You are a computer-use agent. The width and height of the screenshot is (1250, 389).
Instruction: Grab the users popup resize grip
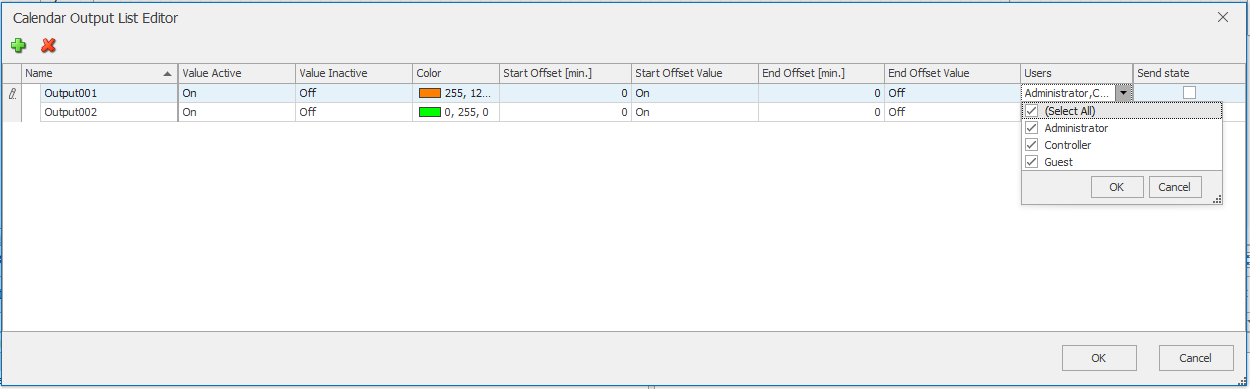[x=1217, y=200]
